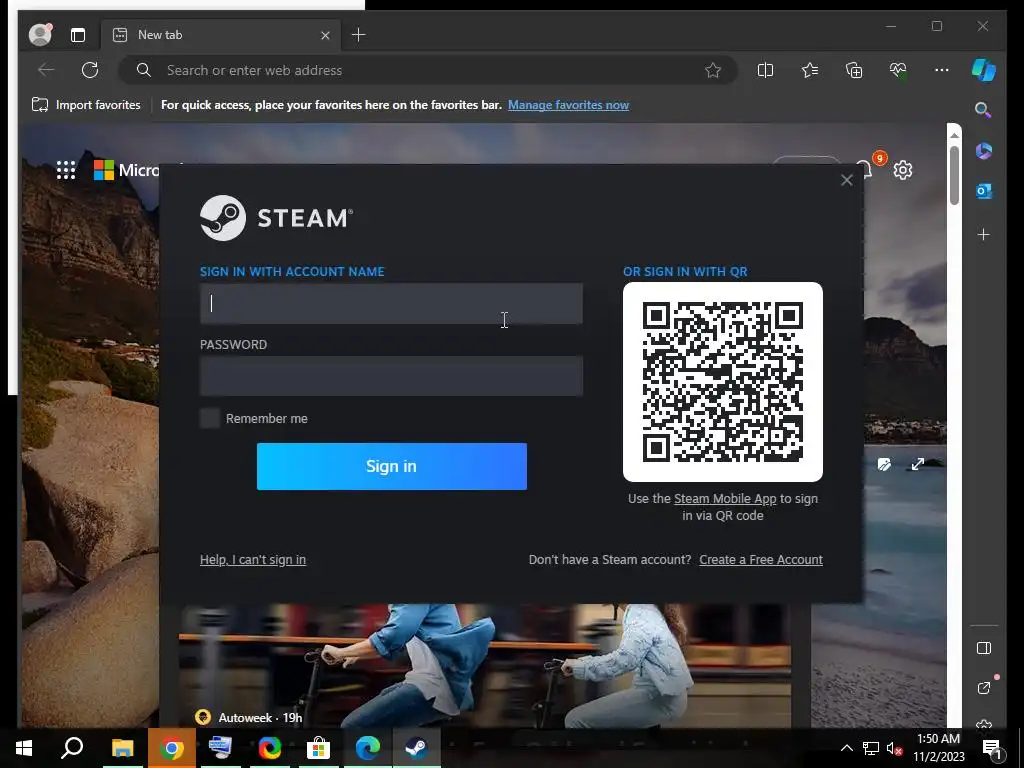Open the Windows Start menu

(24, 748)
